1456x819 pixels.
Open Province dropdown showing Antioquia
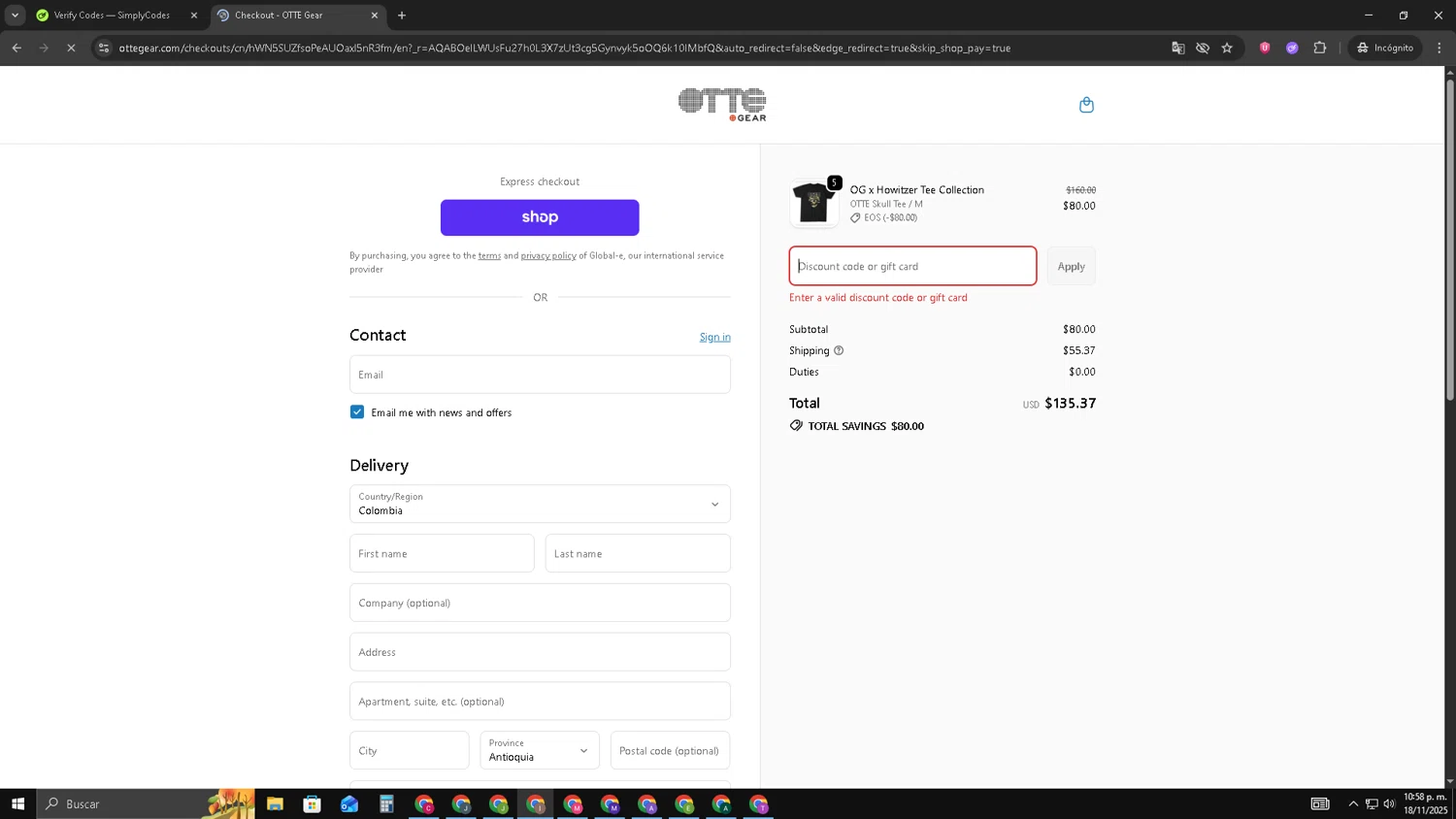click(x=540, y=750)
